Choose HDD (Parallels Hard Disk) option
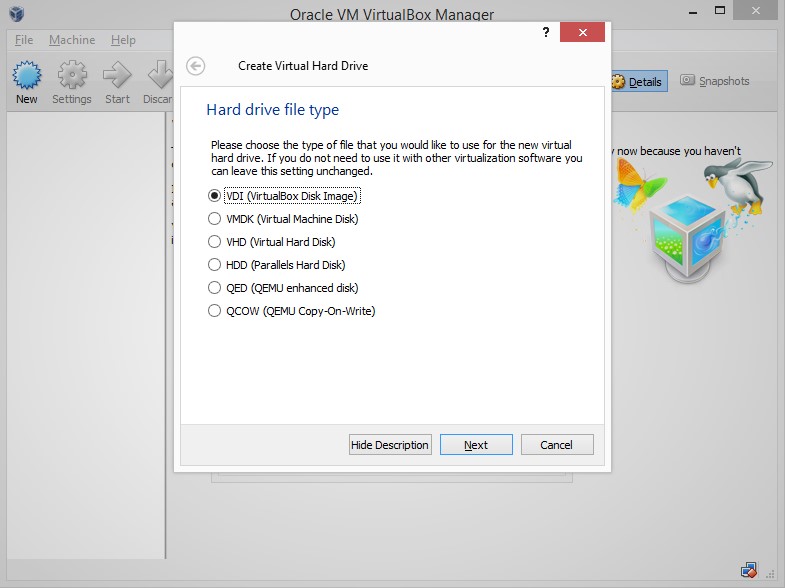785x588 pixels. pos(276,265)
